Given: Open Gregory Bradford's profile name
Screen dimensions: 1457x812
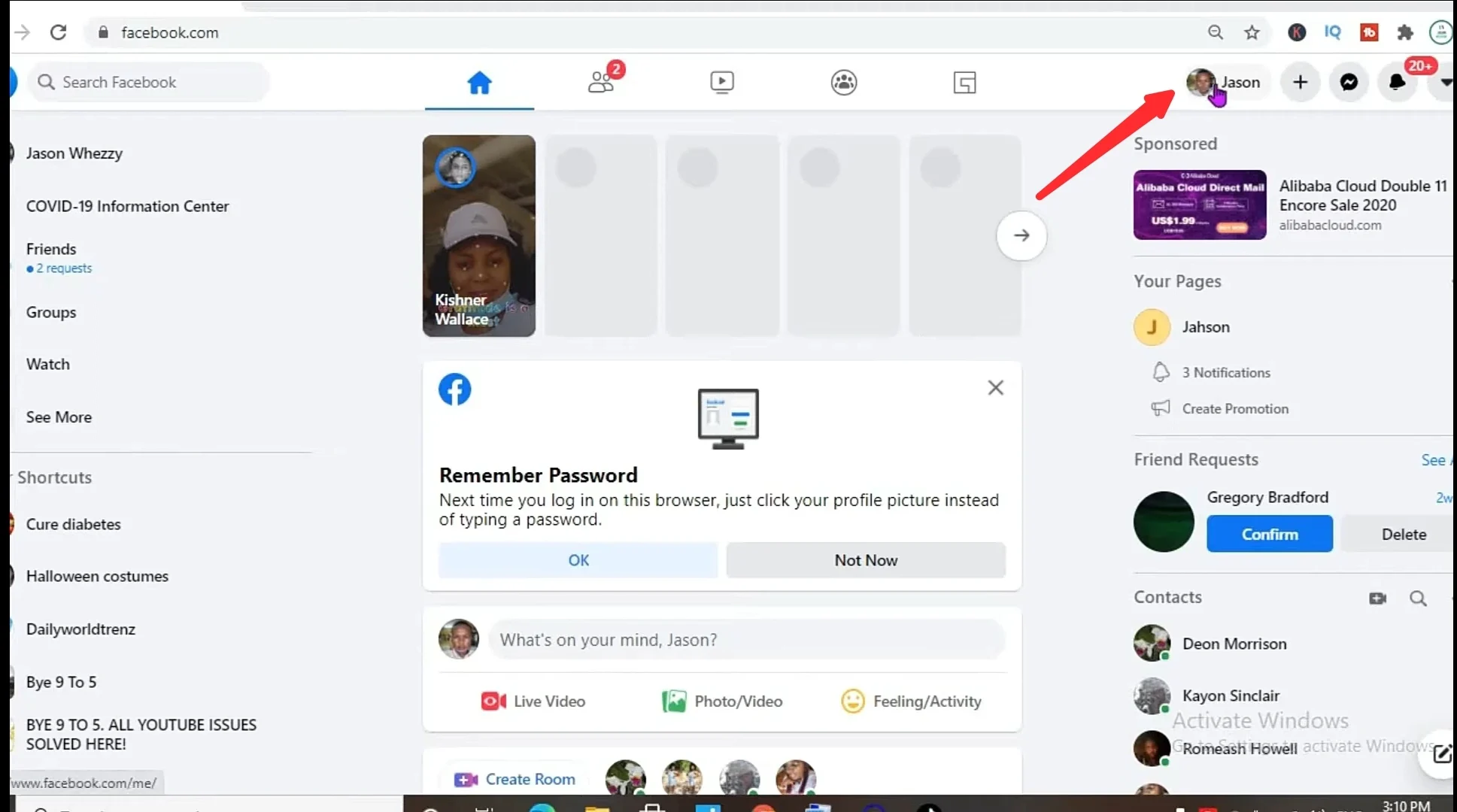Looking at the screenshot, I should 1267,497.
